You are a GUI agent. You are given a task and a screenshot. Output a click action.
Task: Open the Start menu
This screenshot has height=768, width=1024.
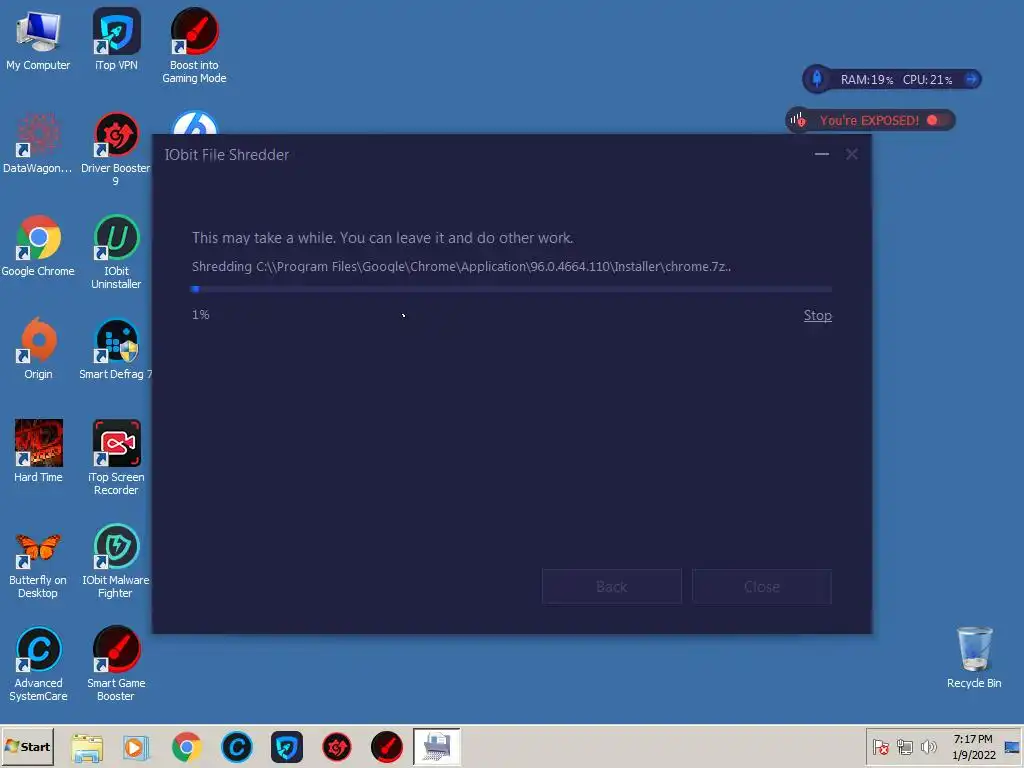(x=28, y=746)
